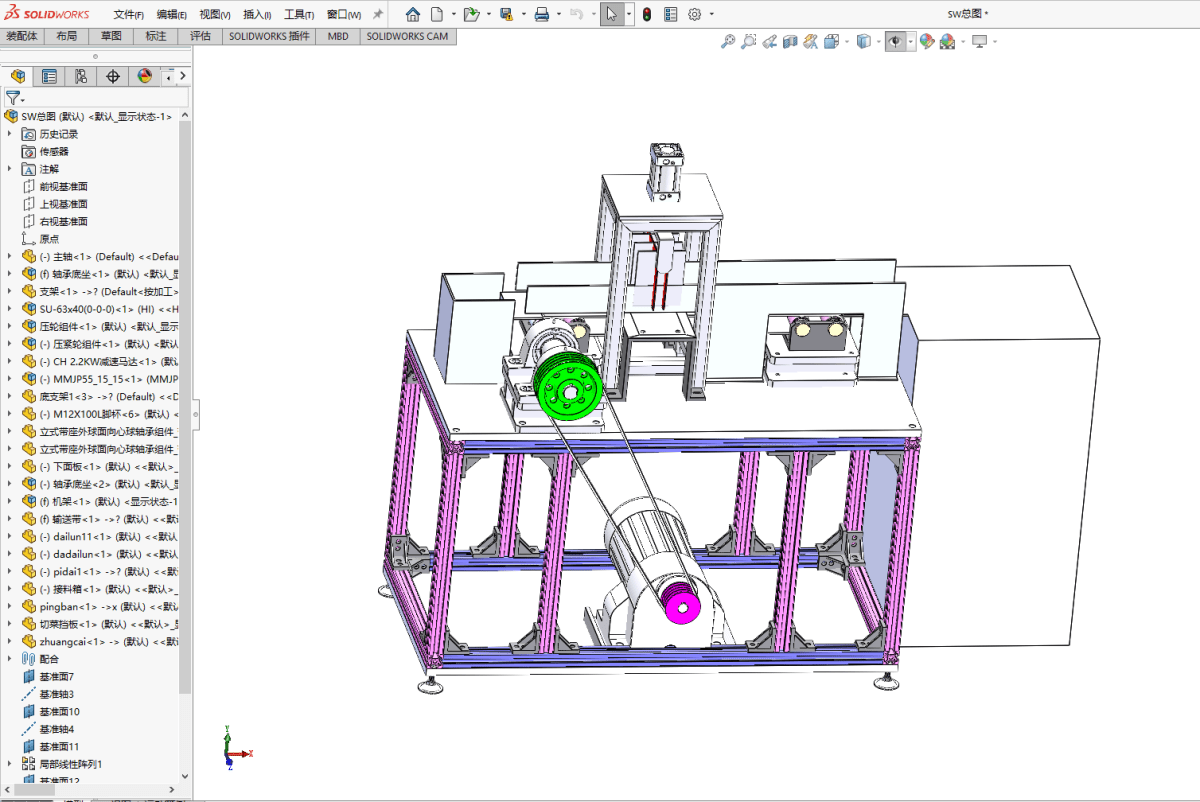The height and width of the screenshot is (802, 1200).
Task: Click the Edit Appearance color ball icon
Action: pyautogui.click(x=927, y=42)
